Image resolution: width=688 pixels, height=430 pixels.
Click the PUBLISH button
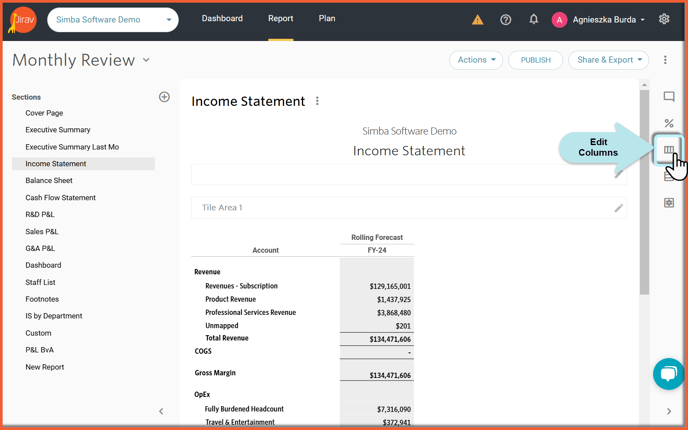535,60
